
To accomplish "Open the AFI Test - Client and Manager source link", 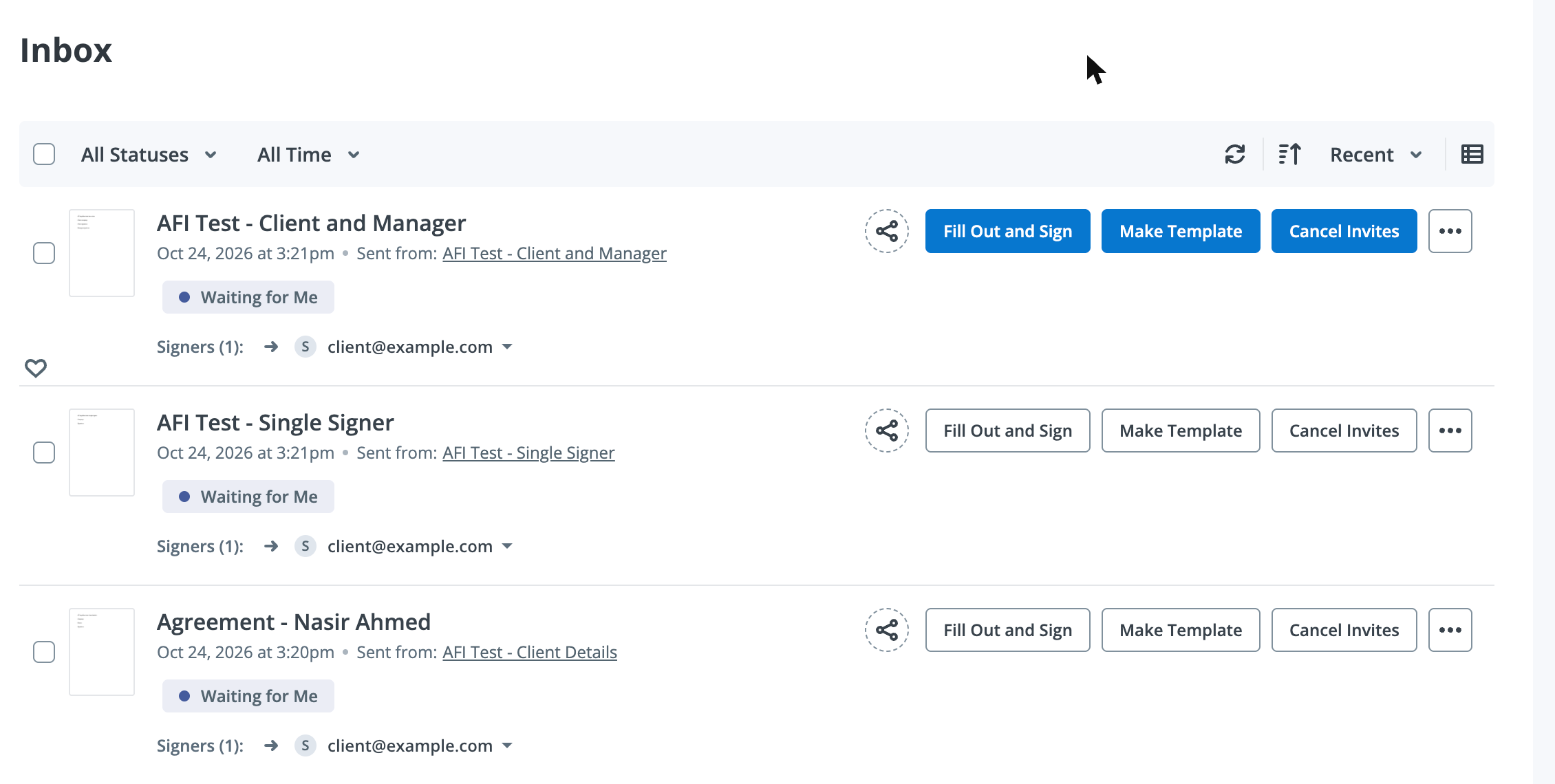I will pos(555,253).
